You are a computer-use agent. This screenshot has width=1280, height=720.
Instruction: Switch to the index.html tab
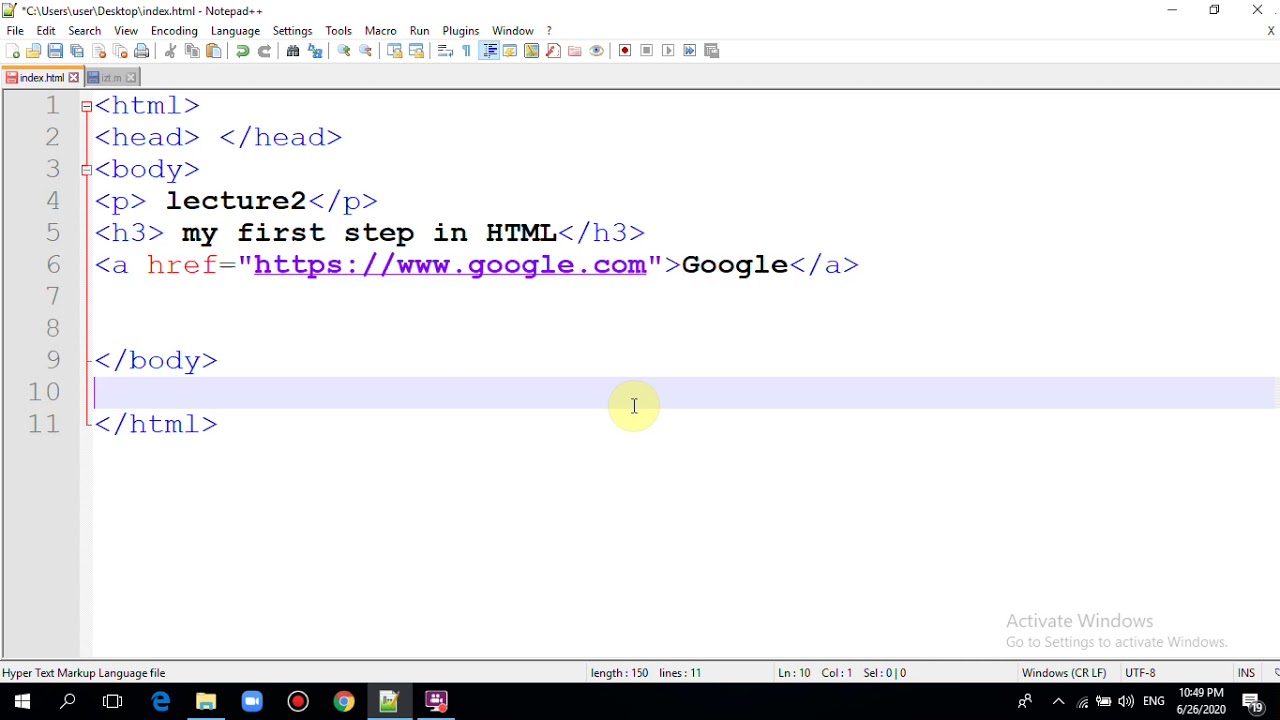pyautogui.click(x=41, y=78)
